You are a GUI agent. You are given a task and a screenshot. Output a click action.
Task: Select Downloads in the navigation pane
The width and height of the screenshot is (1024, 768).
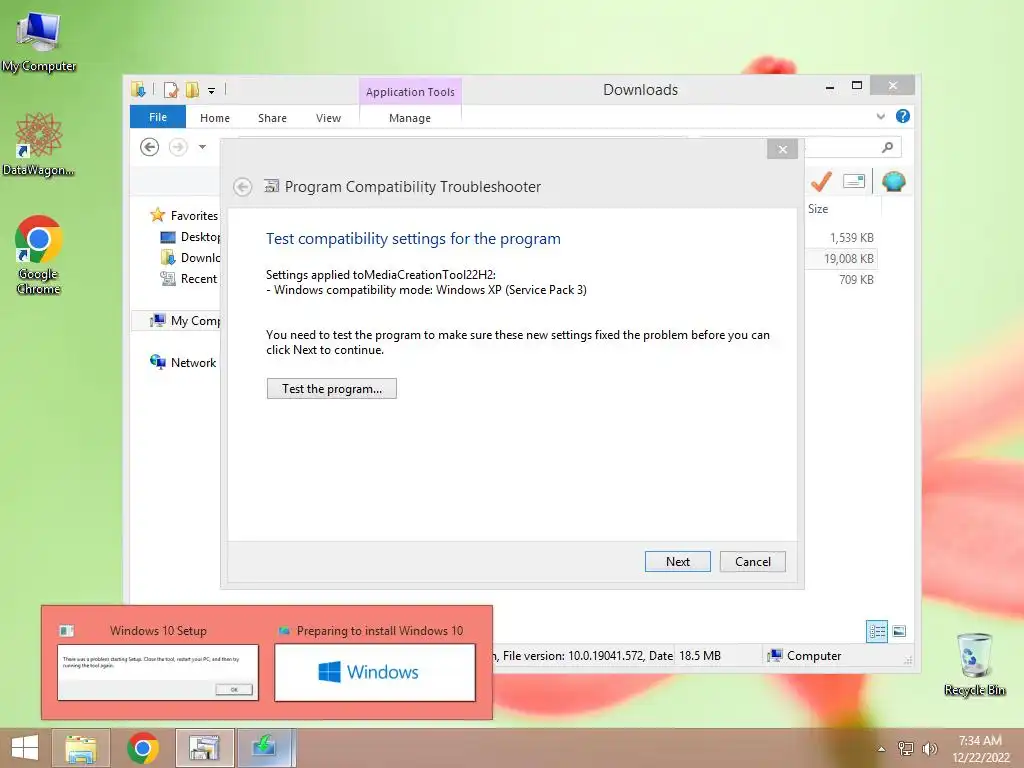(190, 257)
